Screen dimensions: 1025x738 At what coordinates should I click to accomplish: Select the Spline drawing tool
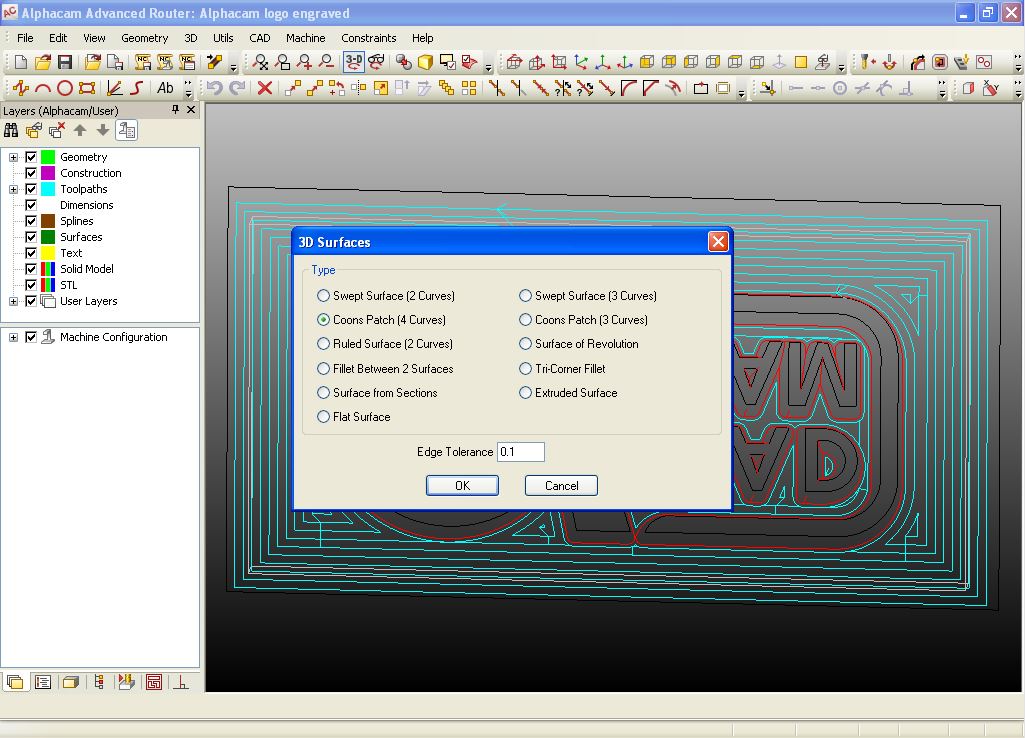(x=137, y=88)
